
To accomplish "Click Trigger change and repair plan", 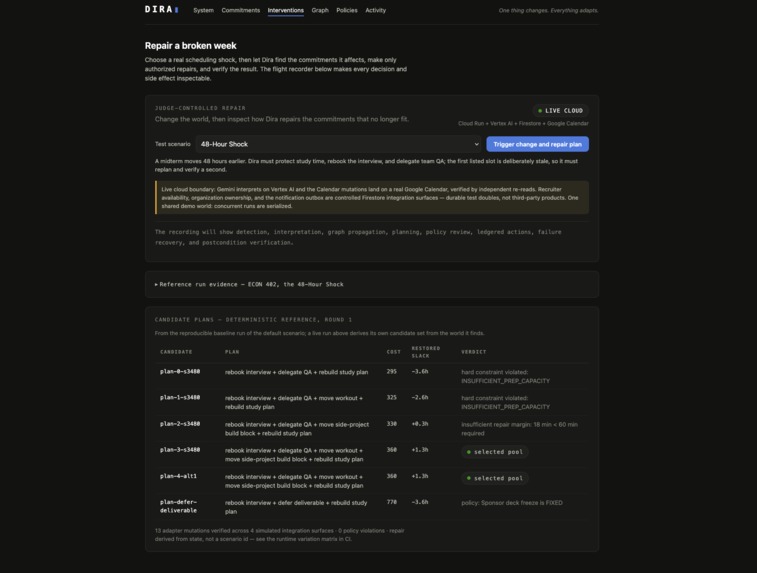I will click(x=537, y=144).
